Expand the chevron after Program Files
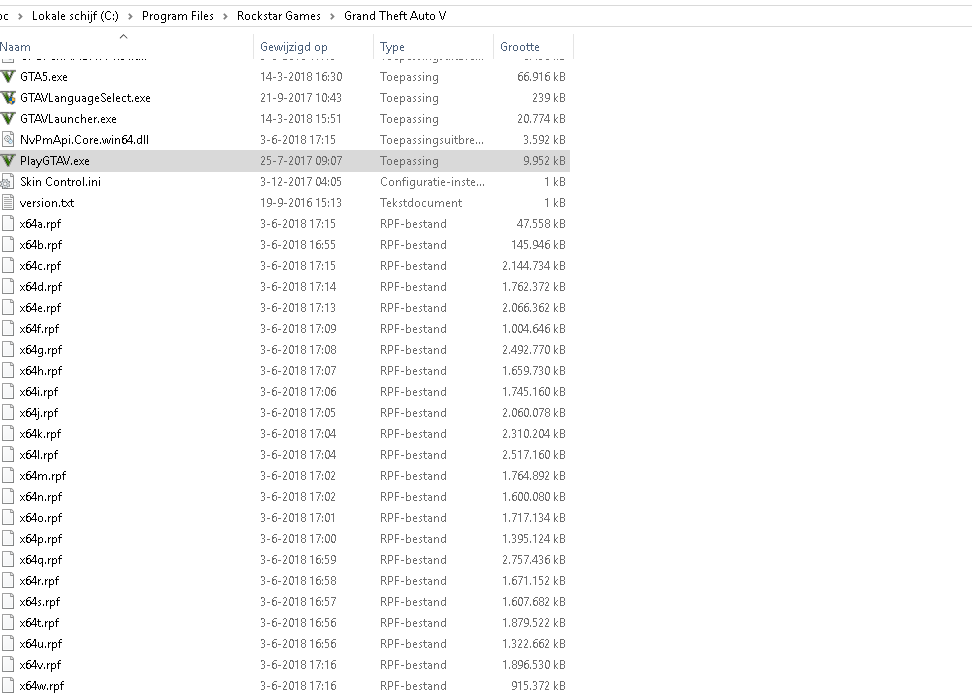This screenshot has height=694, width=972. (226, 16)
